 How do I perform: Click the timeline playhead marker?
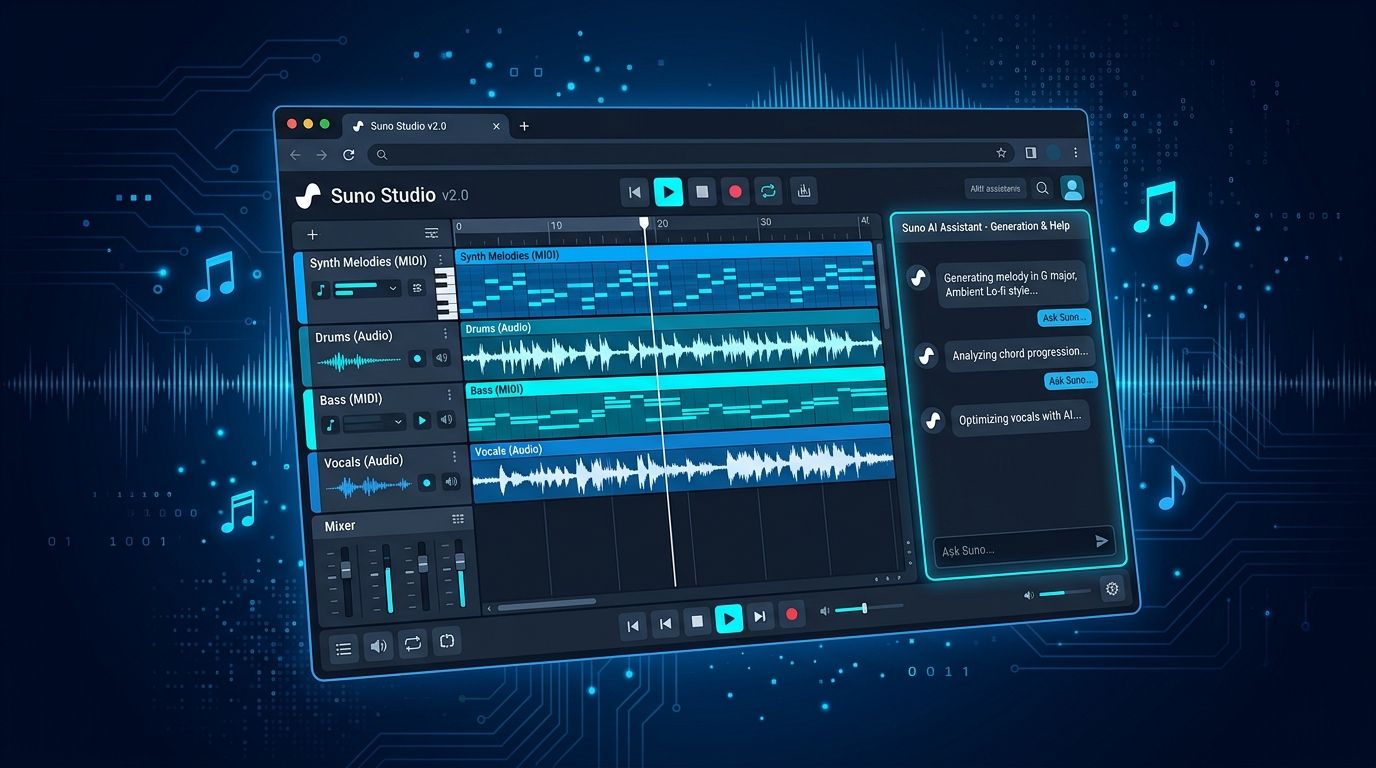pos(644,222)
